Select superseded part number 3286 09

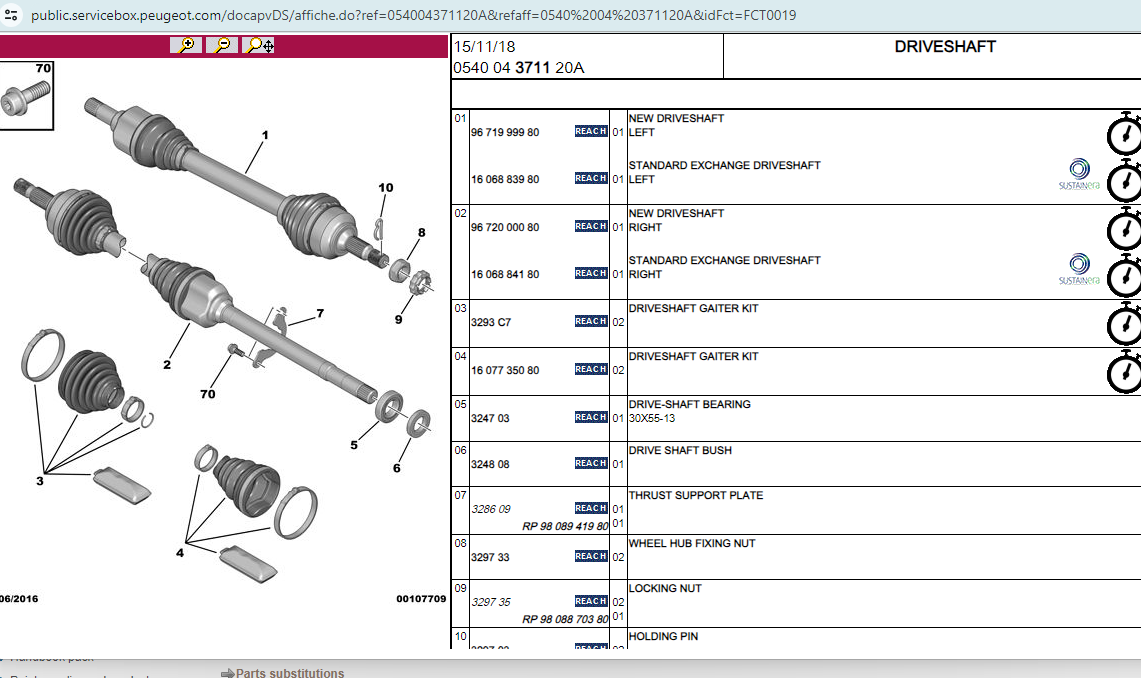pos(491,509)
